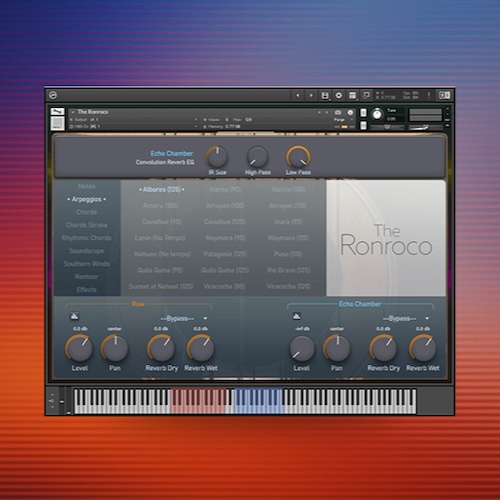Open the Output channel dropdown

coord(133,119)
